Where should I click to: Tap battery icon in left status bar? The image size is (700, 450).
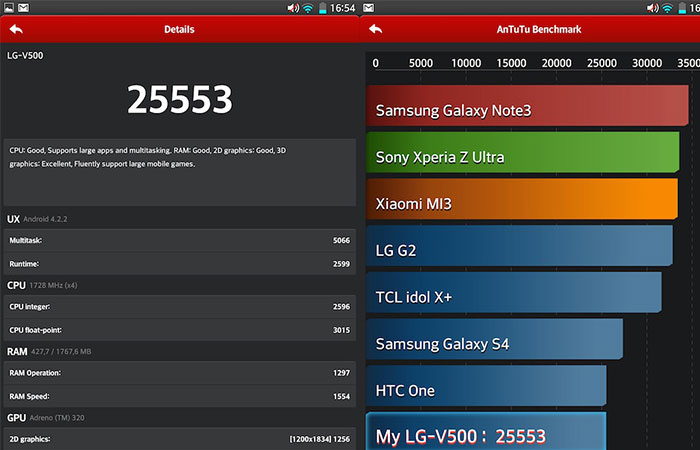pos(322,8)
